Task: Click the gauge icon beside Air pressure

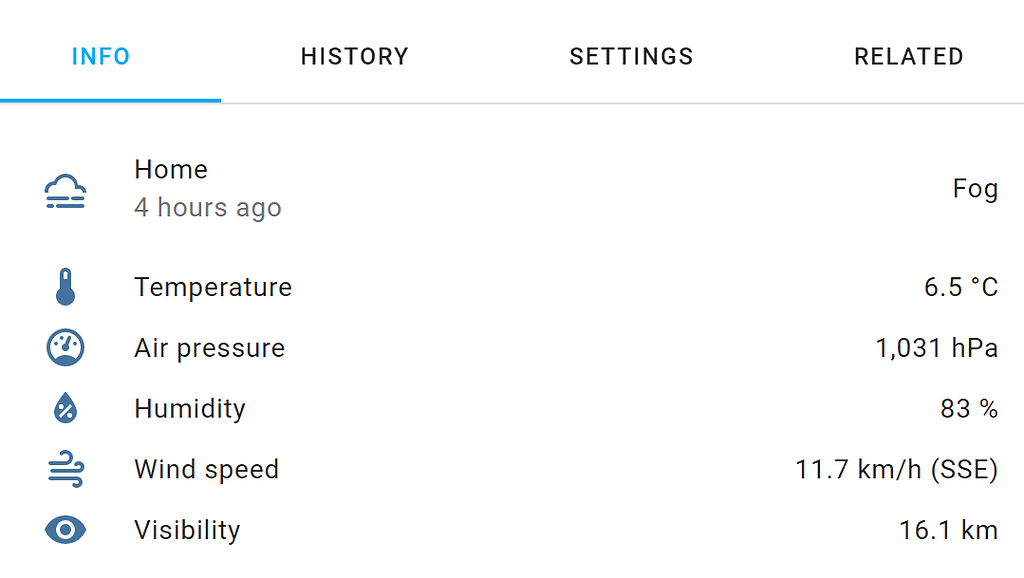Action: [66, 348]
